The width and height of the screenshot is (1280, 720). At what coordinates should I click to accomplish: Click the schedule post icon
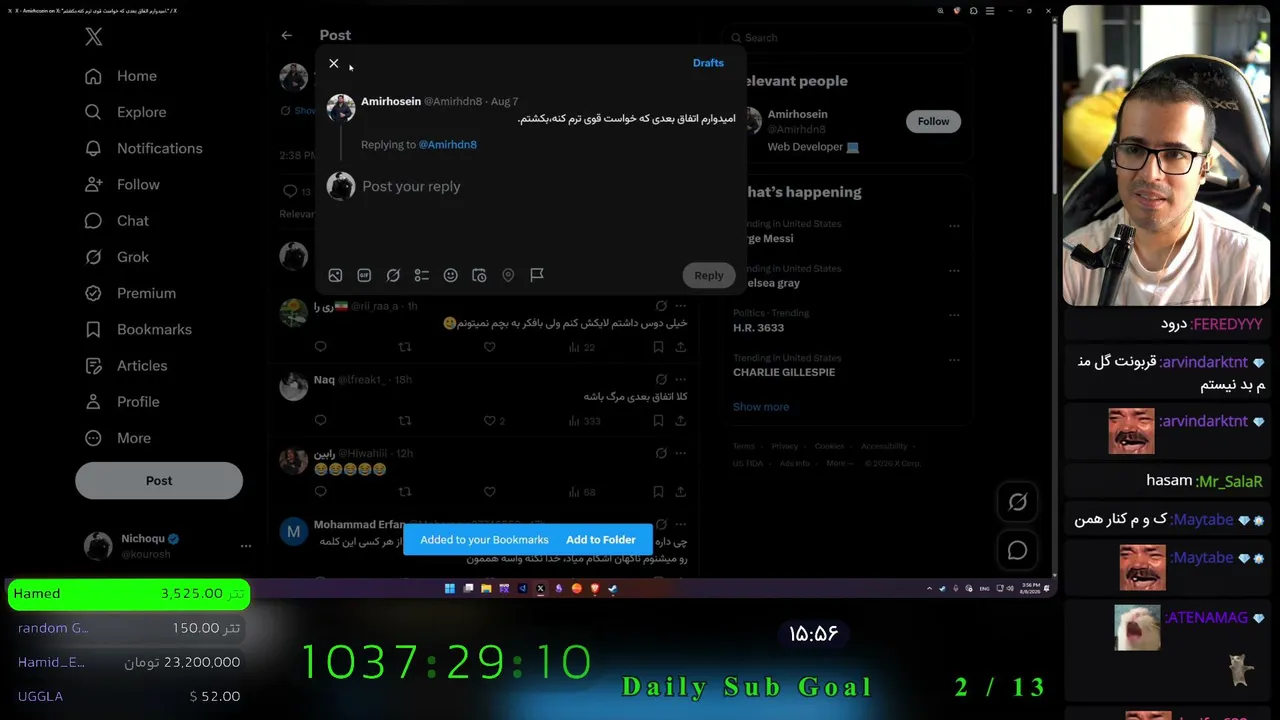(479, 275)
